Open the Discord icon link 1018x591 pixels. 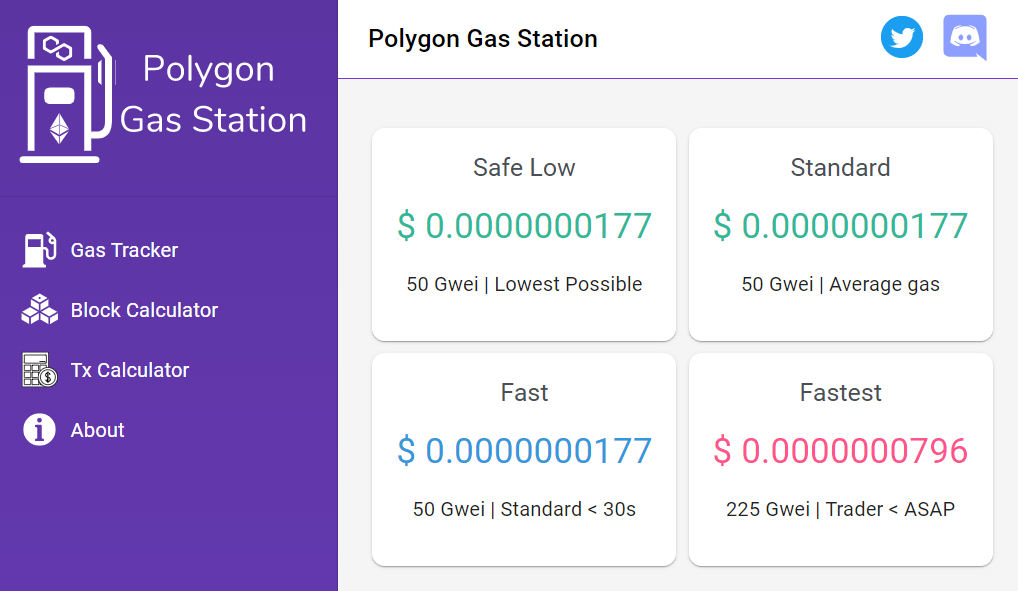[x=965, y=37]
